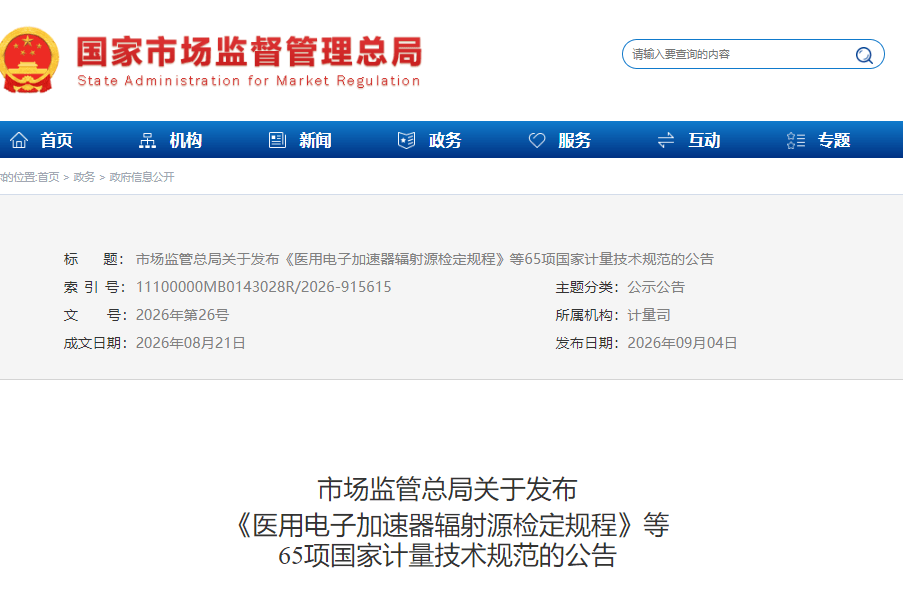Click the organization chart icon beside 机构
The height and width of the screenshot is (591, 903).
[147, 140]
